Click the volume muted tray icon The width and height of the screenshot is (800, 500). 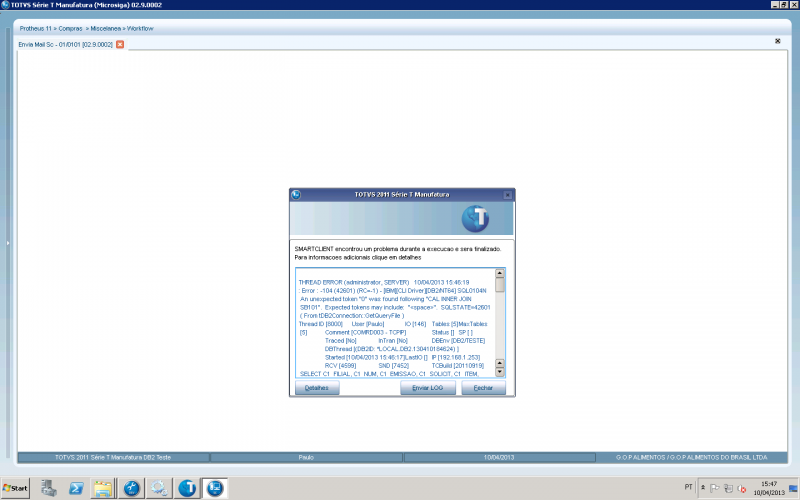tap(742, 488)
